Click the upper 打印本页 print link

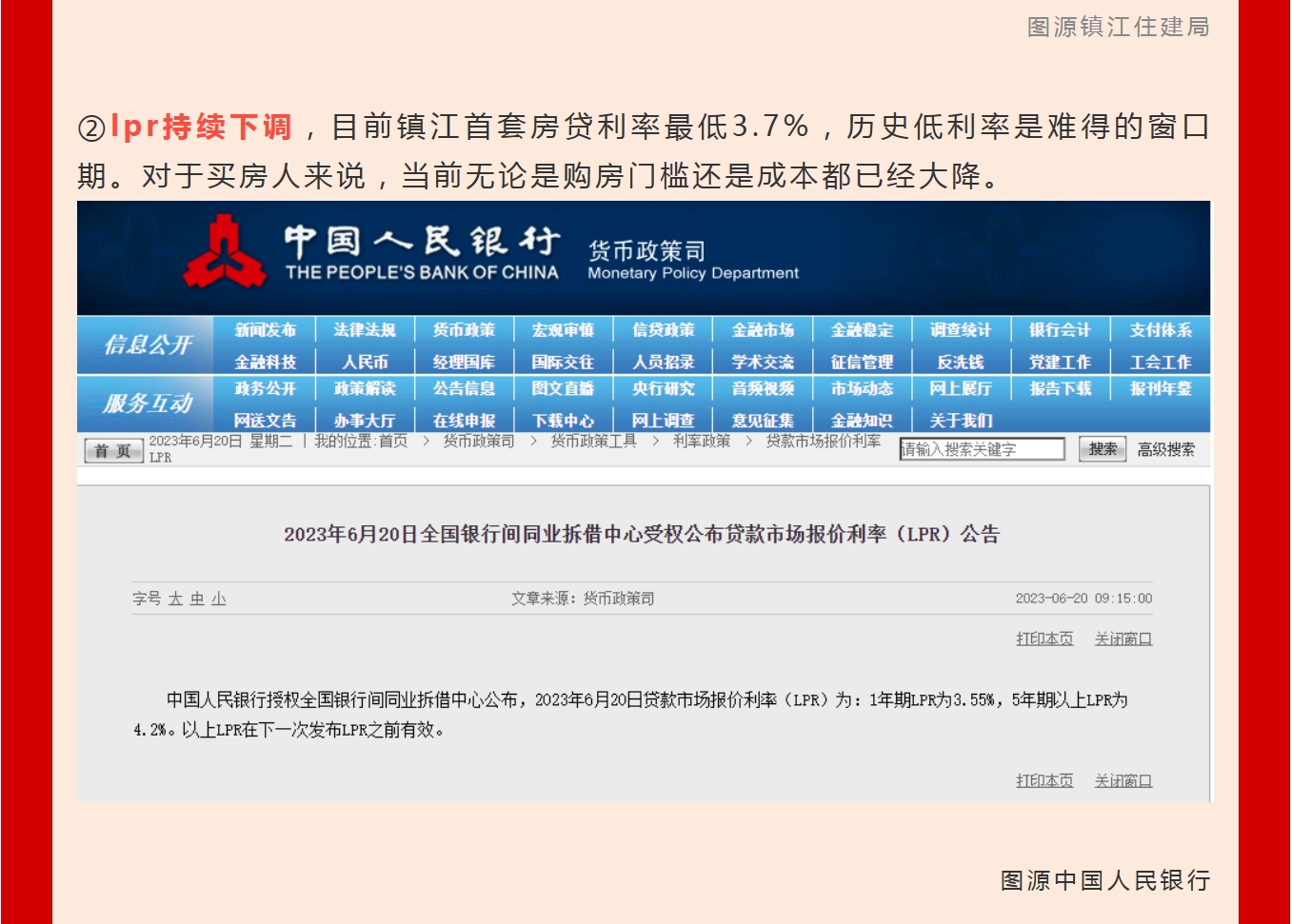(x=1044, y=639)
